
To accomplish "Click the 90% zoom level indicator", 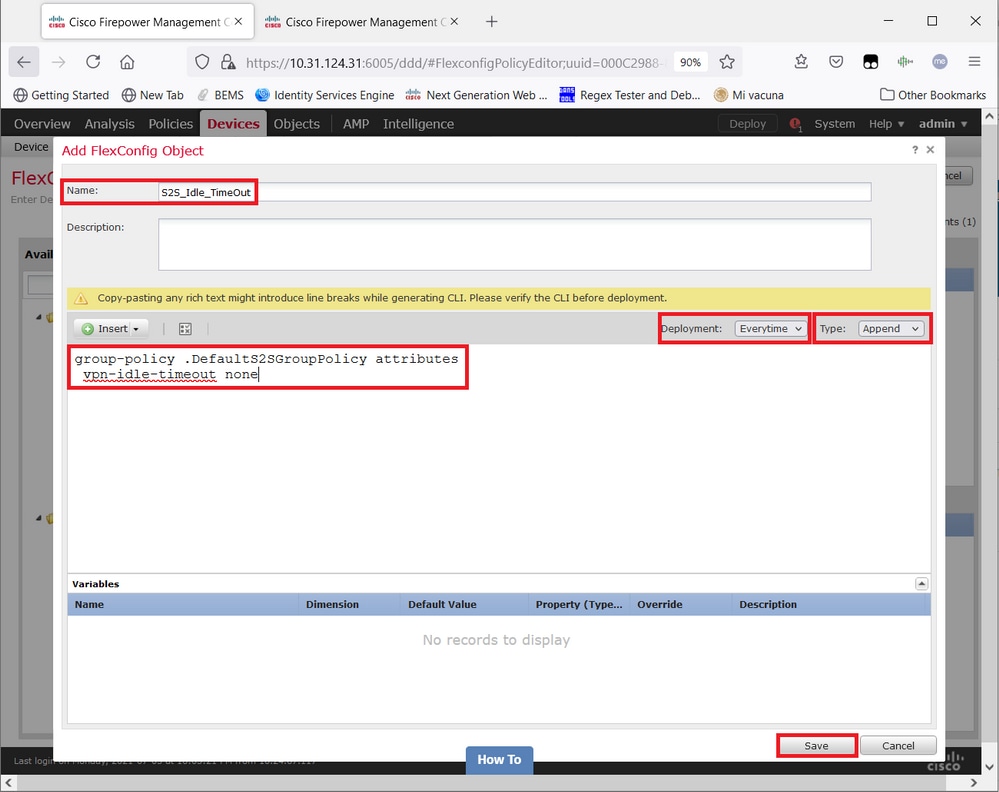I will click(690, 62).
